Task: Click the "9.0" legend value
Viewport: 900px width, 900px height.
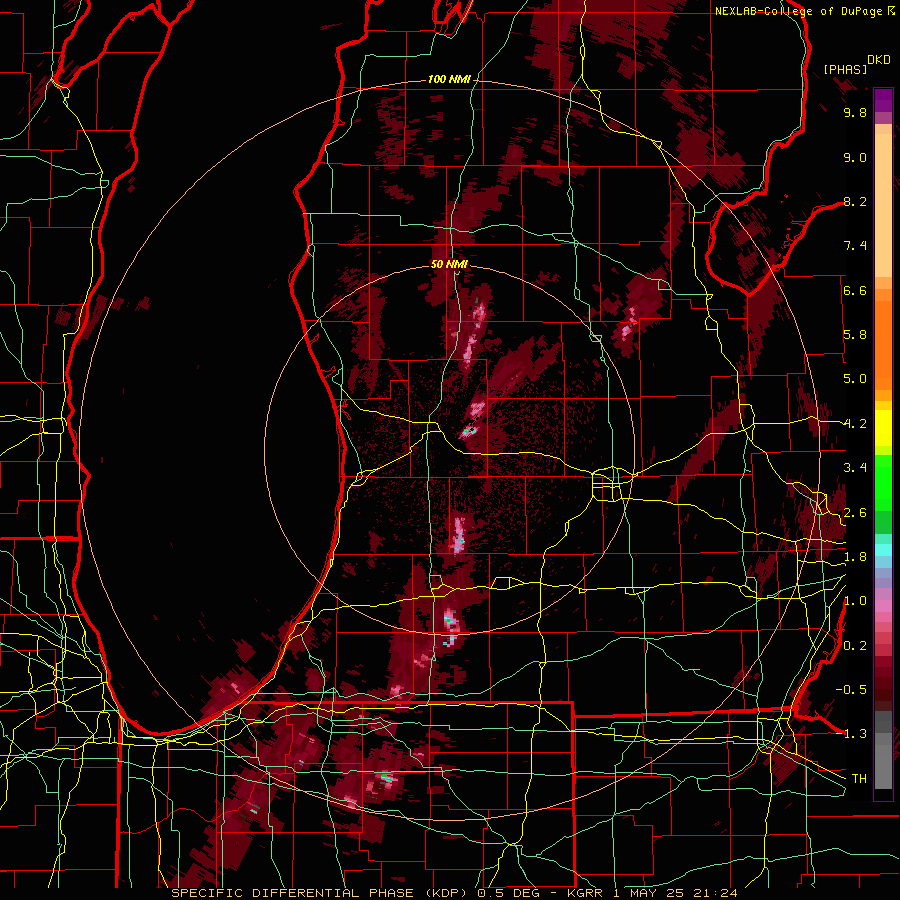Action: click(x=855, y=158)
